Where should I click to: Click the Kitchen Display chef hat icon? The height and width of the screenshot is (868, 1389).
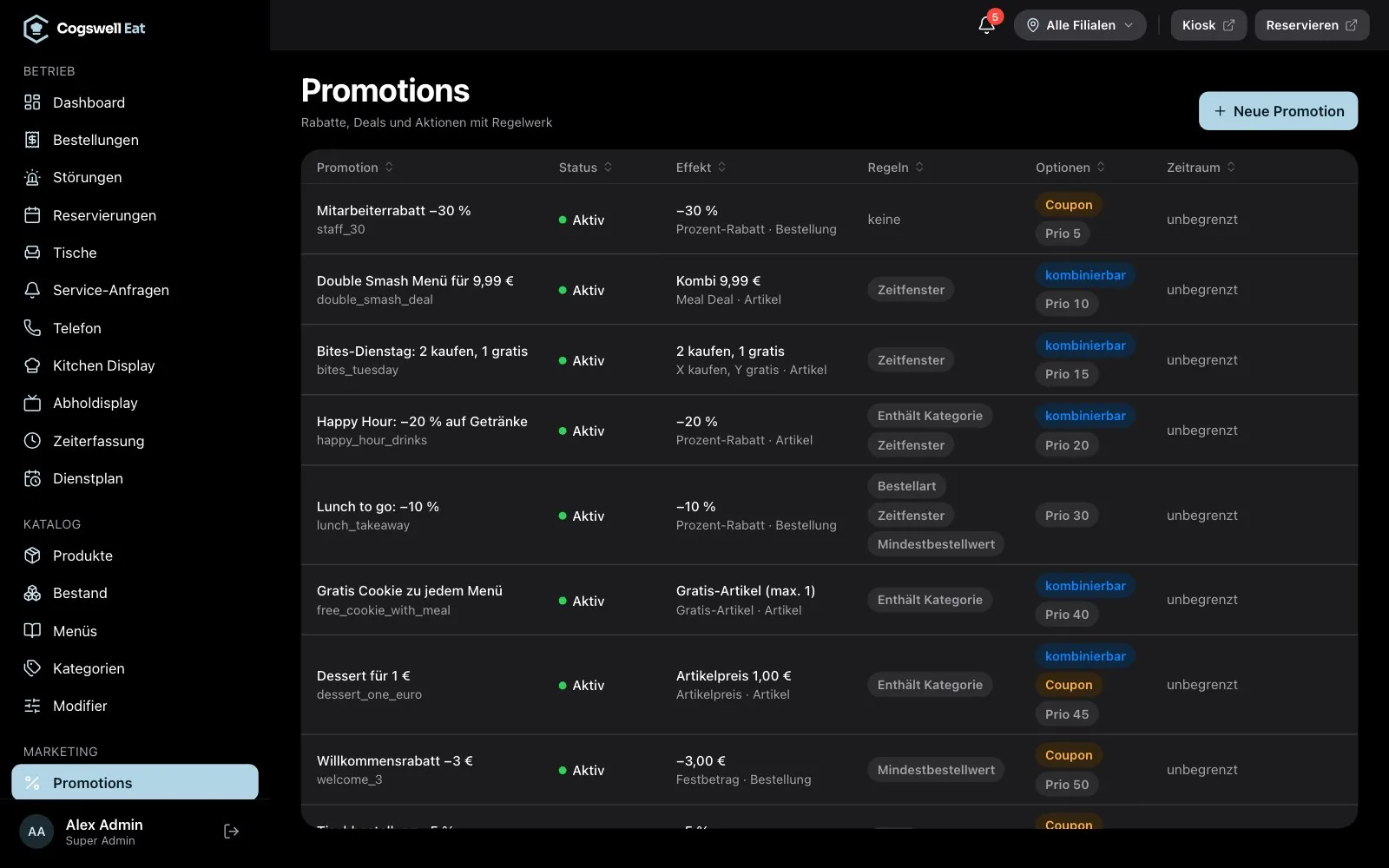click(x=32, y=365)
